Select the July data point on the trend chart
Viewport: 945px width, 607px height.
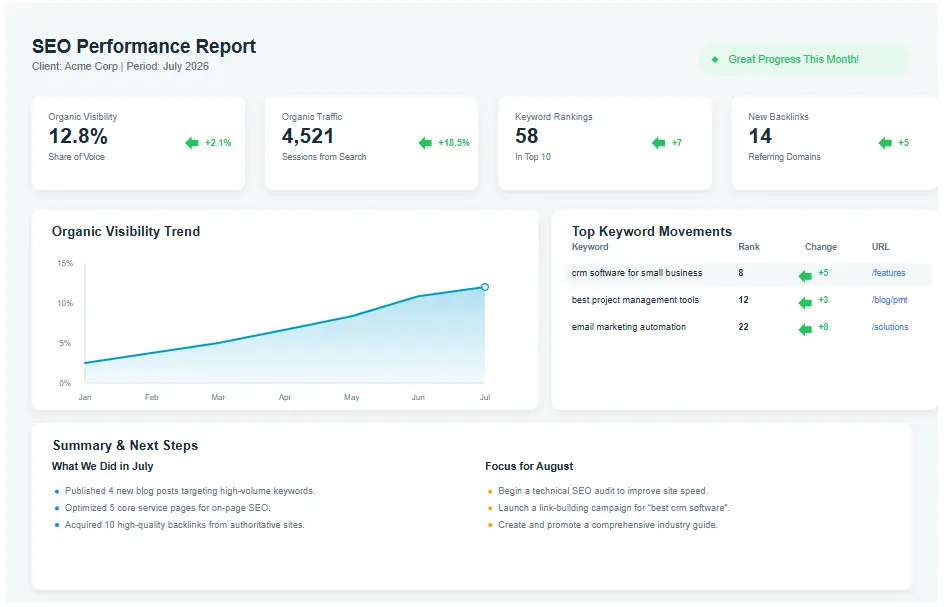coord(484,286)
